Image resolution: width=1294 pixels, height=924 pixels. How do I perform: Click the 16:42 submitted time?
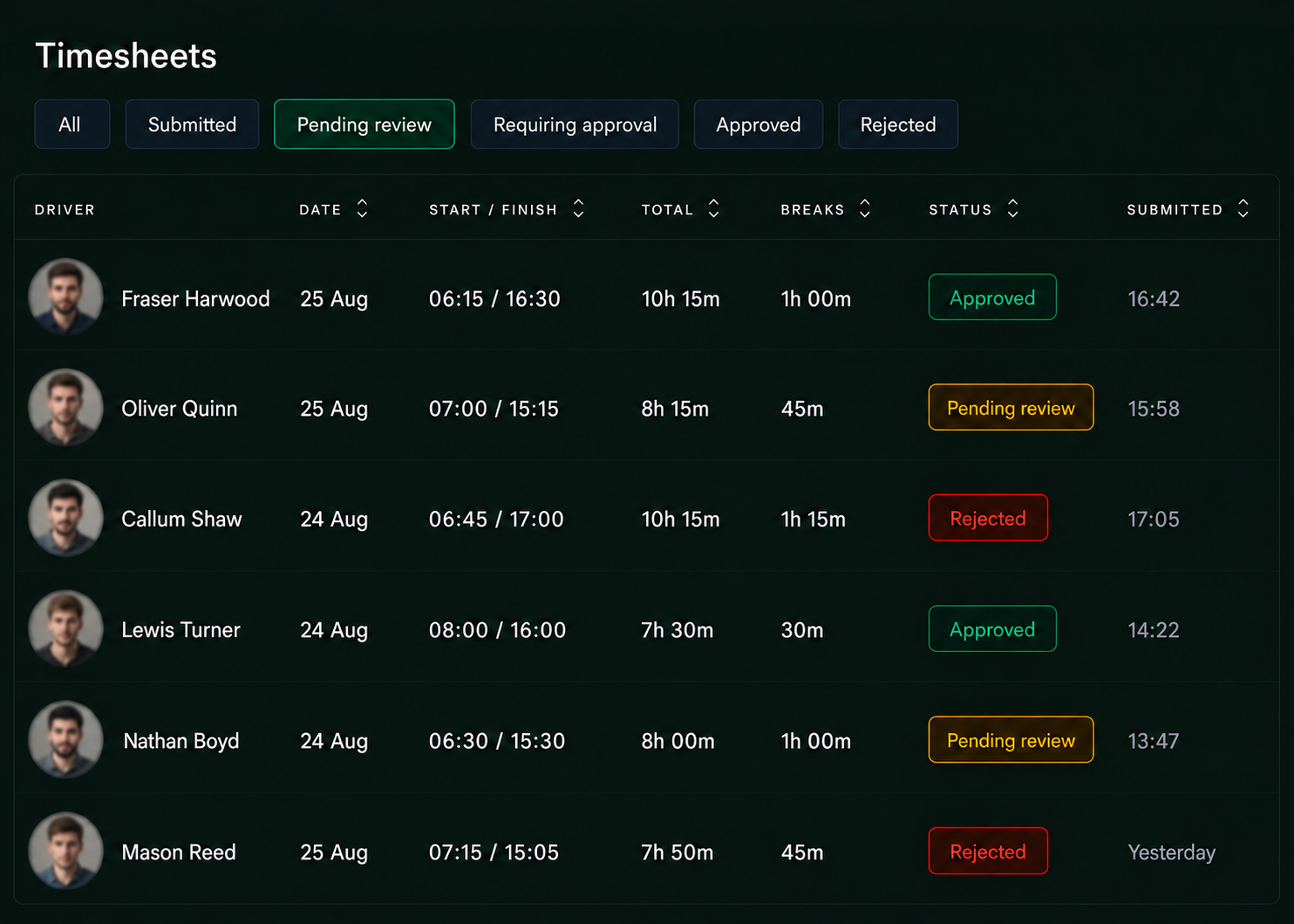(1153, 299)
